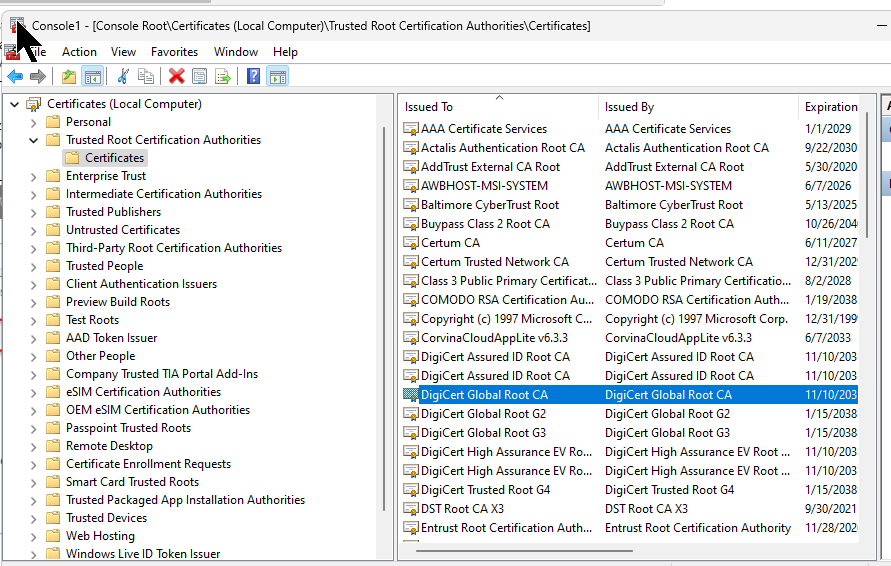
Task: Click certificate icon of AWBHOST-MSI-SYSTEM
Action: click(x=411, y=186)
